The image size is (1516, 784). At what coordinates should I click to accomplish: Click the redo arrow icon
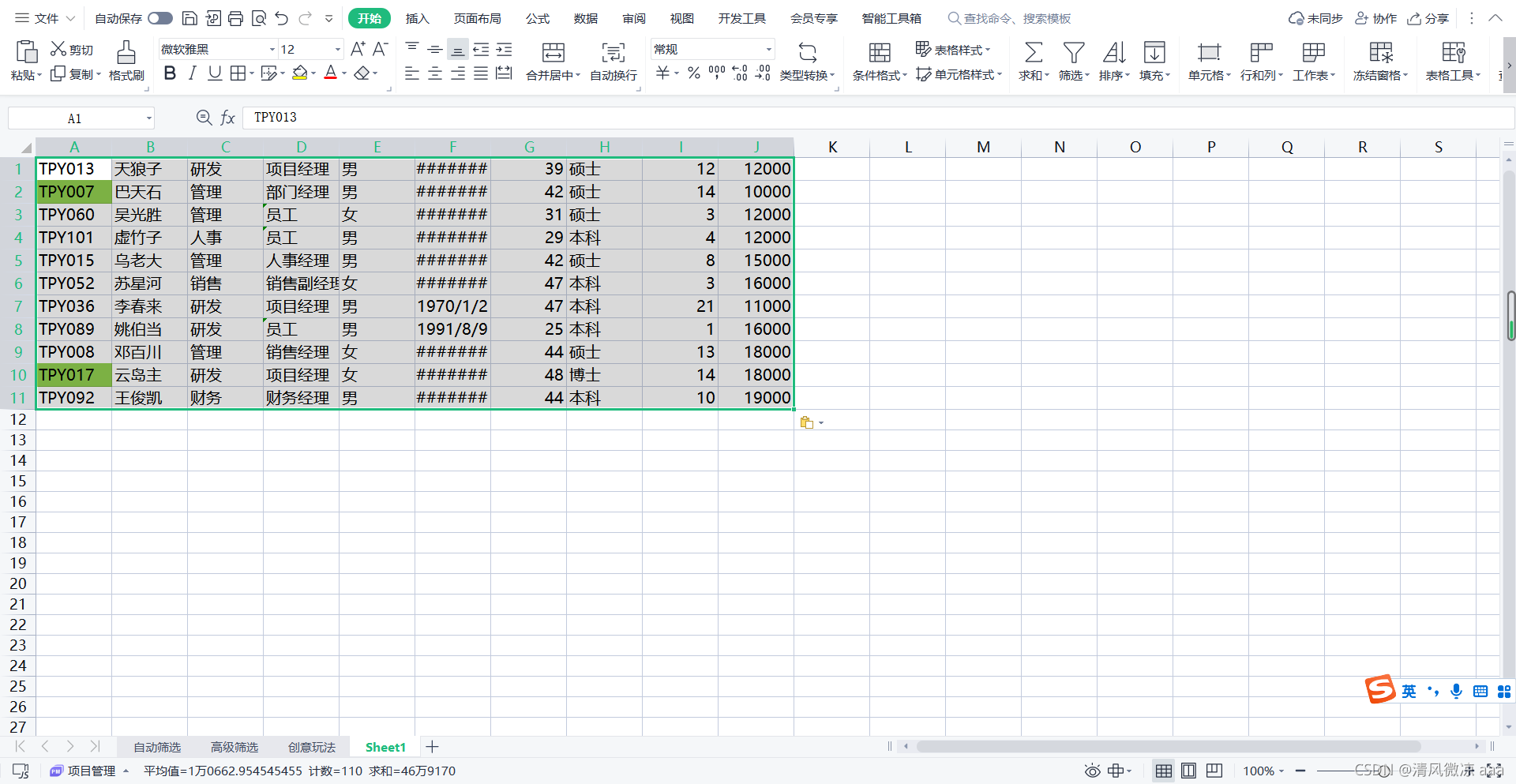point(306,18)
